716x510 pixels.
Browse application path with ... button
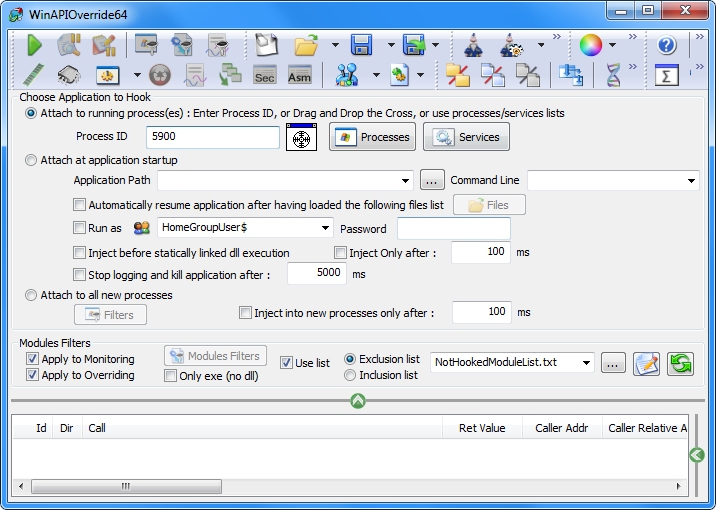pos(432,180)
